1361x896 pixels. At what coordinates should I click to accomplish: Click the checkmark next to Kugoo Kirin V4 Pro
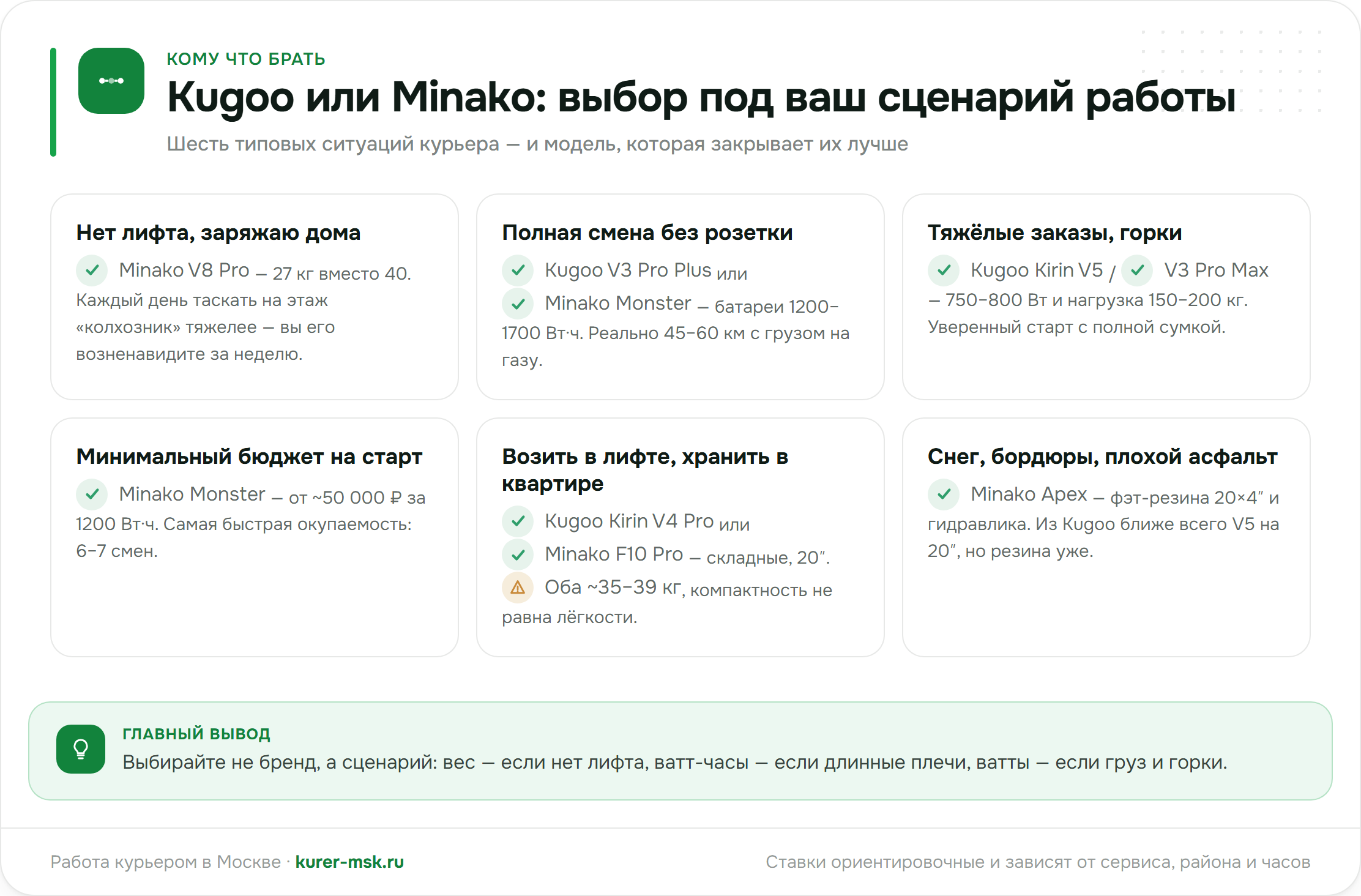pos(518,521)
